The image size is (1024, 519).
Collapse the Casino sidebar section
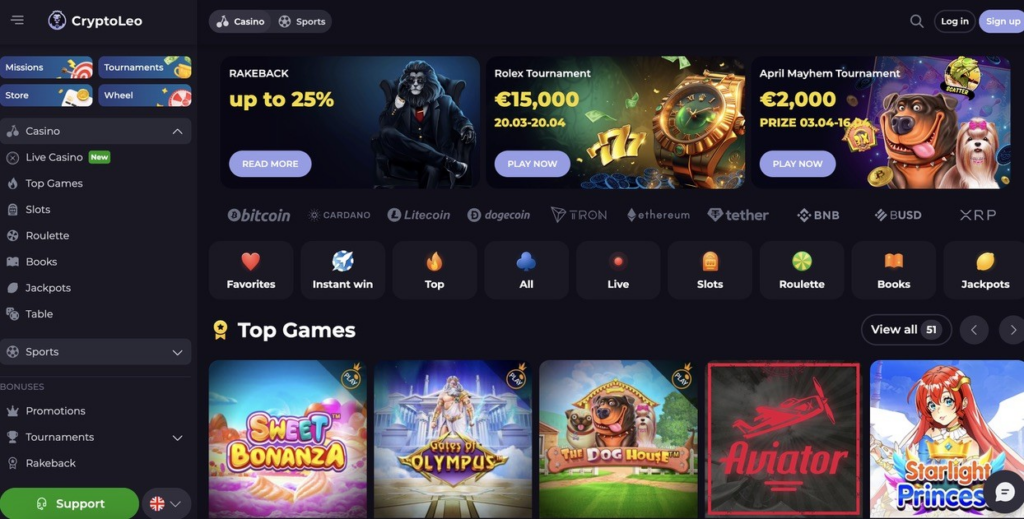177,131
